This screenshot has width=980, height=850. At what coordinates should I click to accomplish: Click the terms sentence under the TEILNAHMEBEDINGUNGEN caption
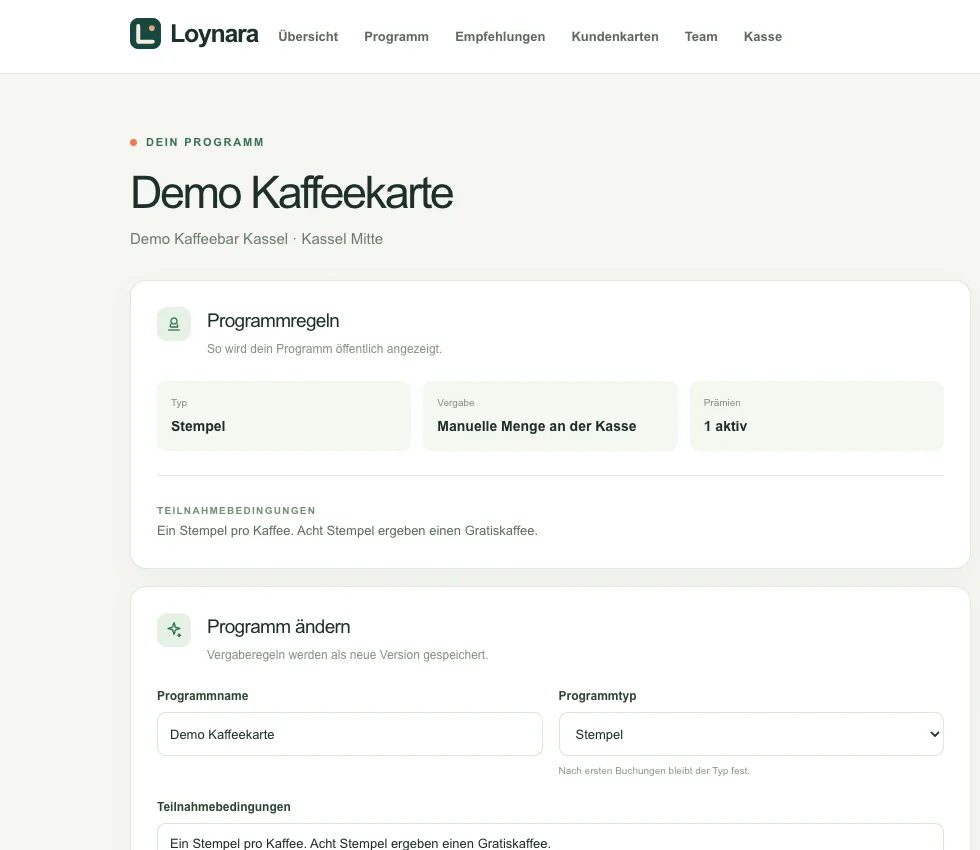click(x=347, y=531)
